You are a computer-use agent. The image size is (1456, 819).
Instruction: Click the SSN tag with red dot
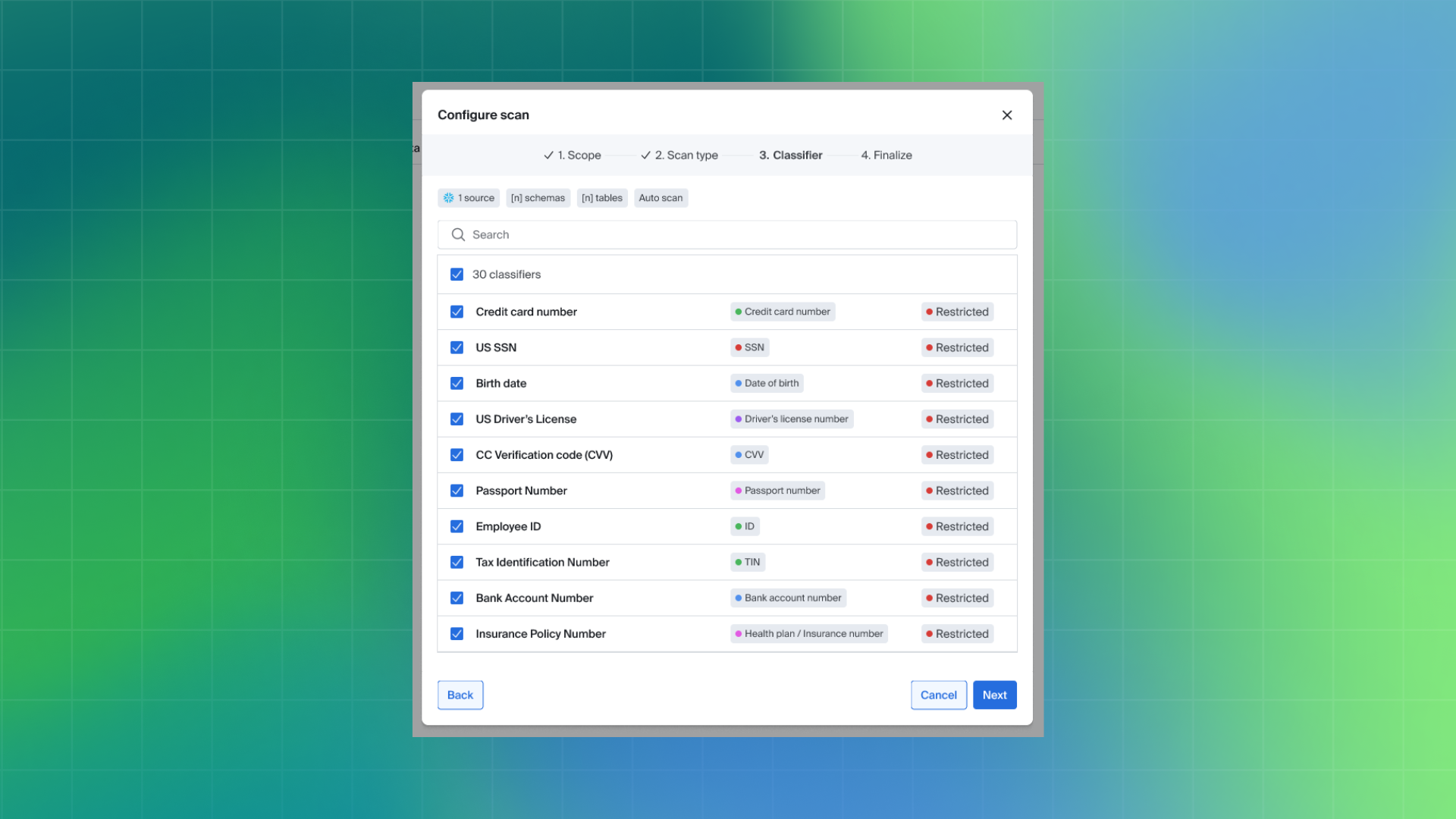[x=749, y=347]
